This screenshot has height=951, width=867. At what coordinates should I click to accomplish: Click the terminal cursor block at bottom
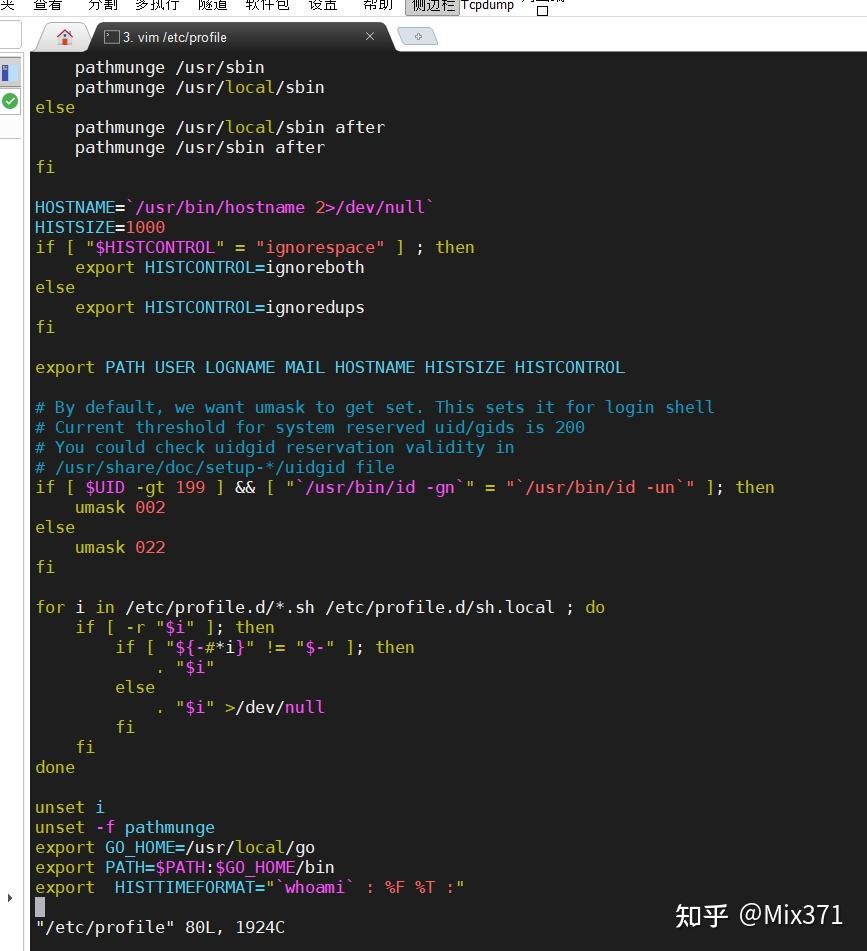40,907
